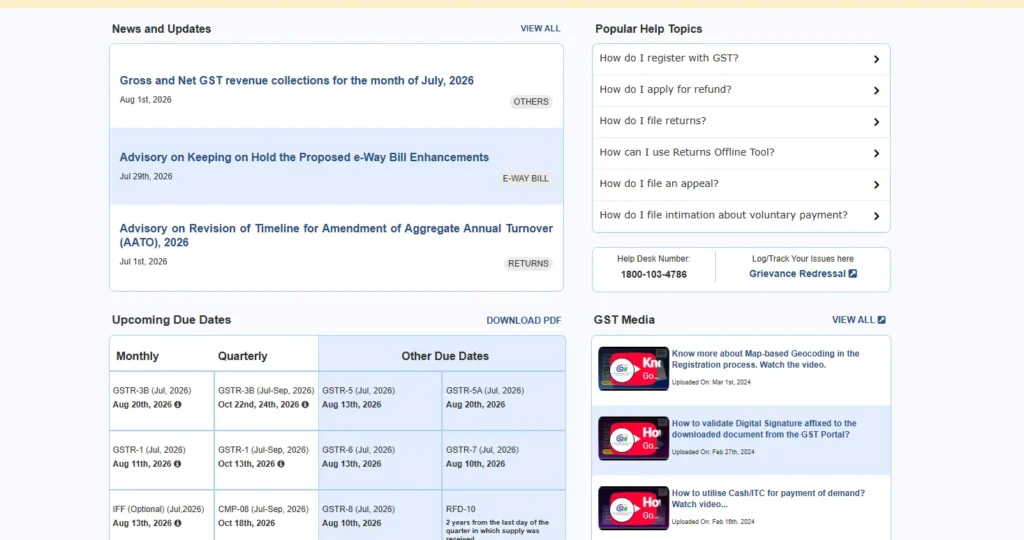This screenshot has width=1024, height=540.
Task: Click GSTR-3B (Jul-Sep, 2026) quarterly cell
Action: point(266,401)
